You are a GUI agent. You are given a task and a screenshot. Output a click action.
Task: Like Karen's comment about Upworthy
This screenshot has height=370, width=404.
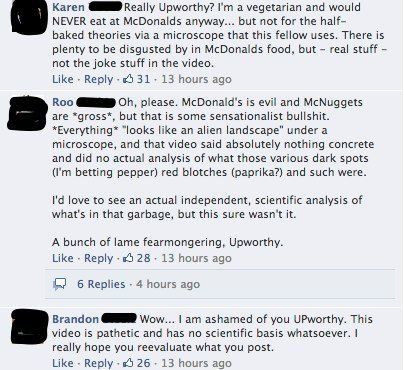63,79
